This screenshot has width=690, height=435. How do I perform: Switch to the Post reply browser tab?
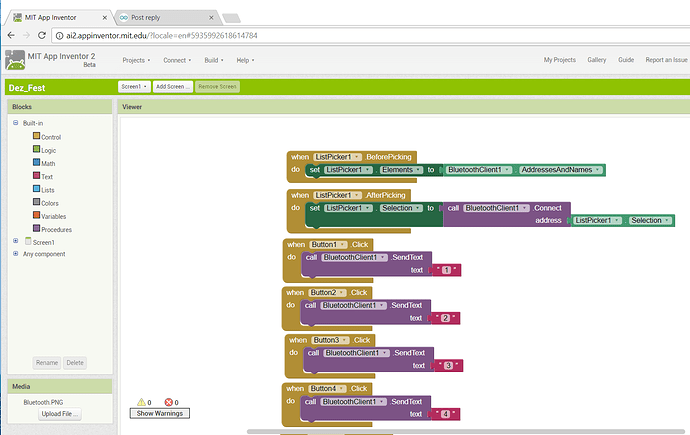pos(166,18)
